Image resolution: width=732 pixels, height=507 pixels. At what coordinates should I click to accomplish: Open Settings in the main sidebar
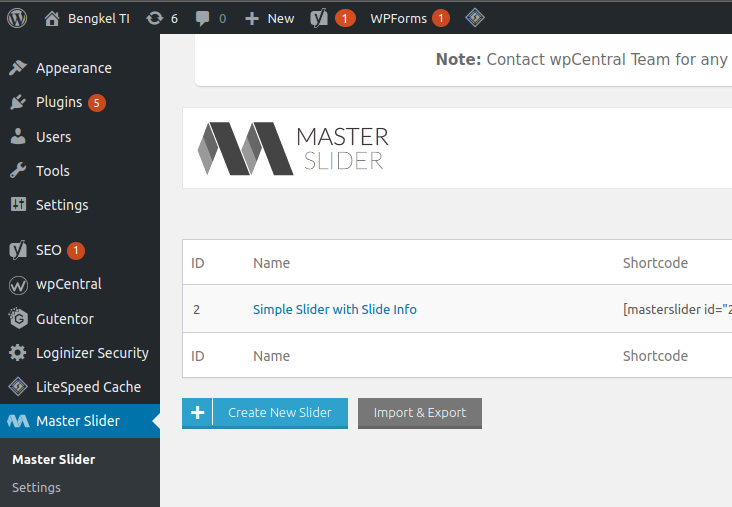[62, 205]
